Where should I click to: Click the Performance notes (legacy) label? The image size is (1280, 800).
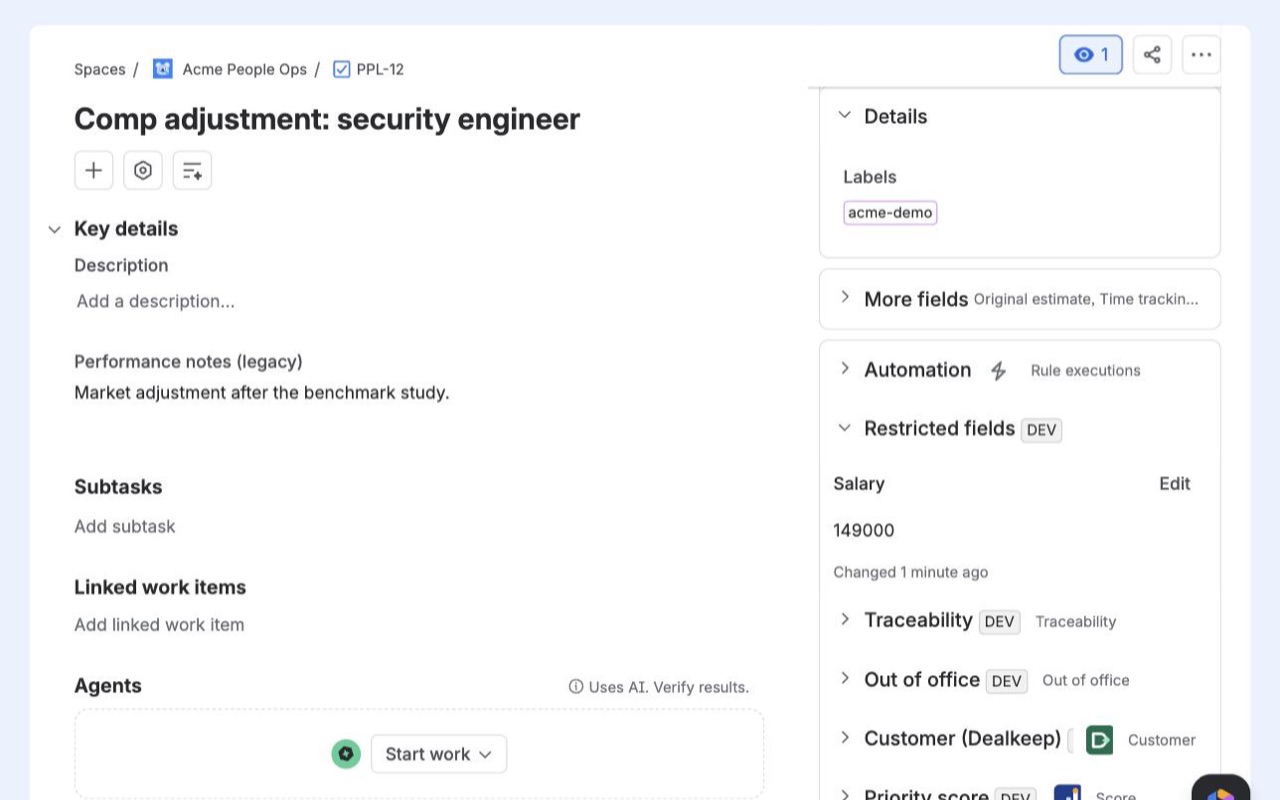pos(188,361)
